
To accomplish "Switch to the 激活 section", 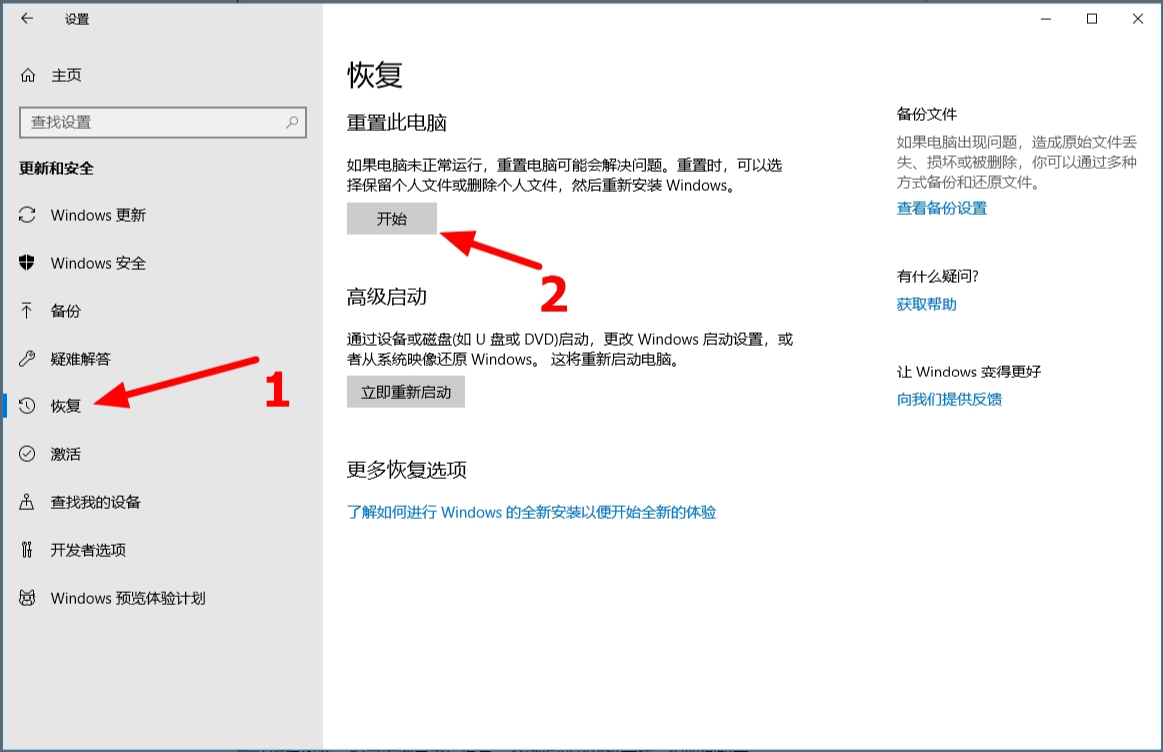I will point(65,454).
